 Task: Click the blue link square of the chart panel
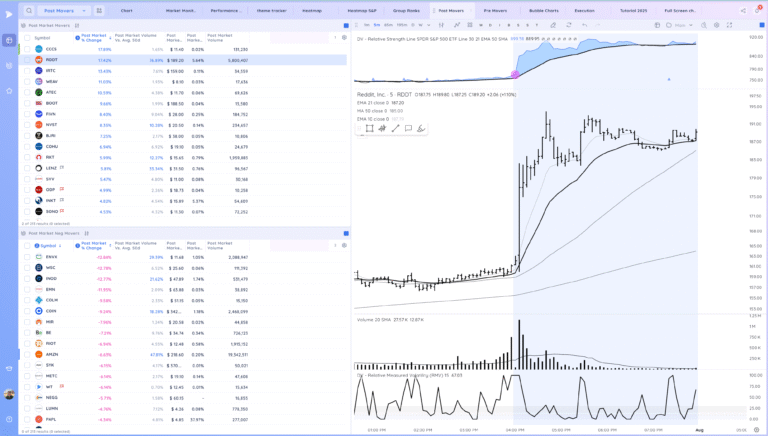coord(762,25)
